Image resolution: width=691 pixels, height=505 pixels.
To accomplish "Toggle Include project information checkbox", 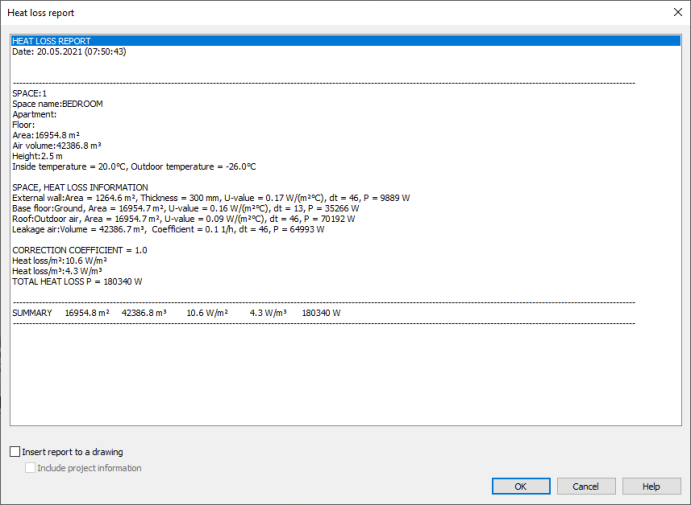I will (30, 468).
